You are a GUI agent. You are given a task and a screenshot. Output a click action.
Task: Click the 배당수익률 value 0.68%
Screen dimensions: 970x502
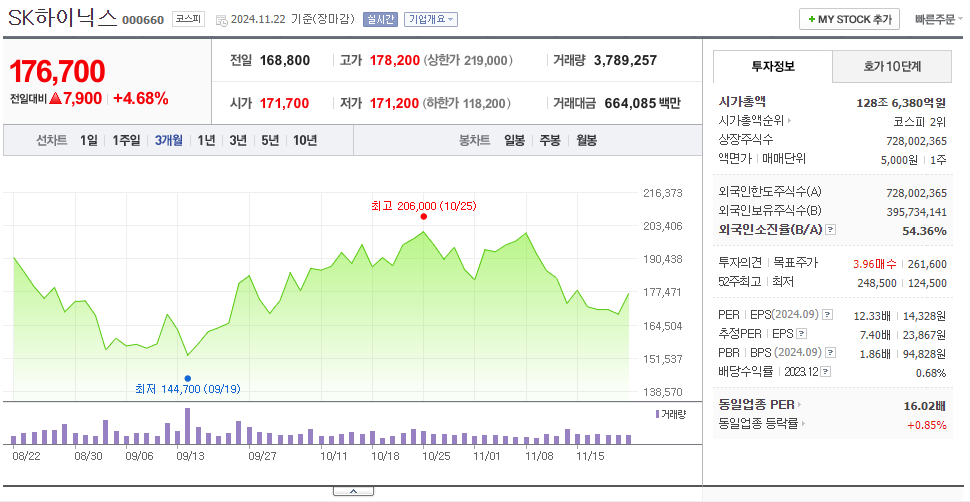click(930, 373)
